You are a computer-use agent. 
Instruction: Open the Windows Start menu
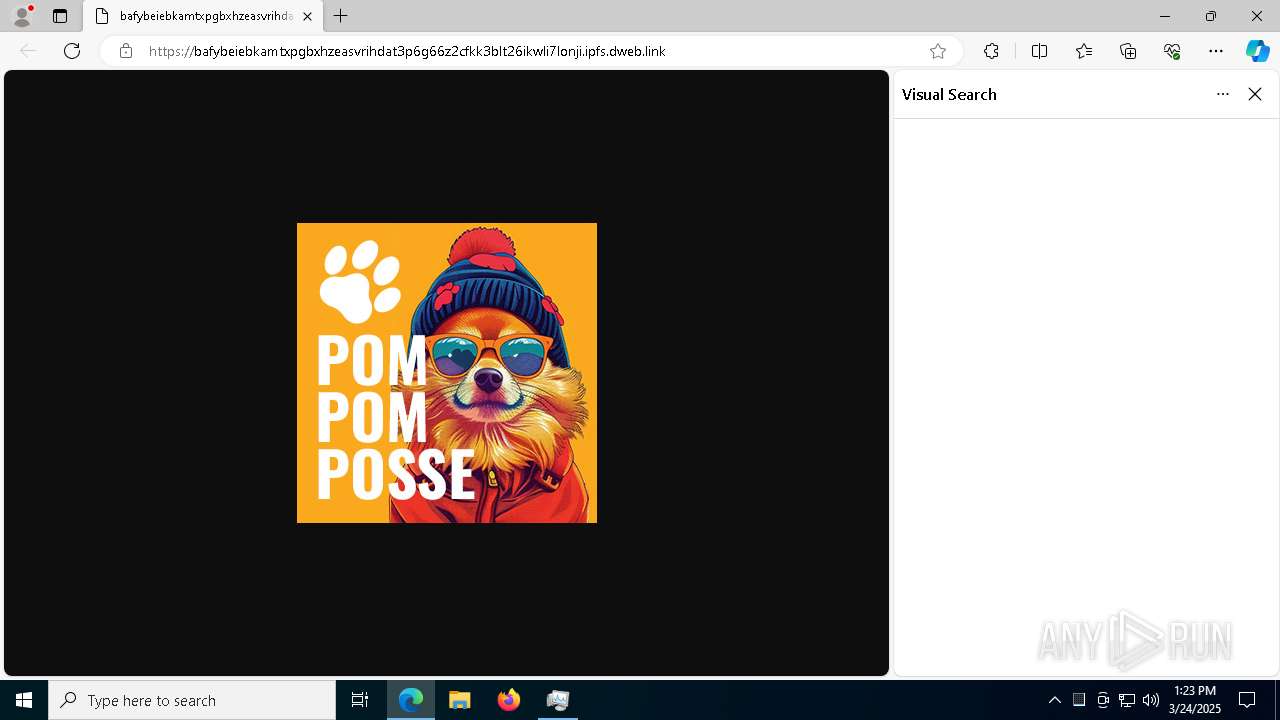pyautogui.click(x=24, y=700)
